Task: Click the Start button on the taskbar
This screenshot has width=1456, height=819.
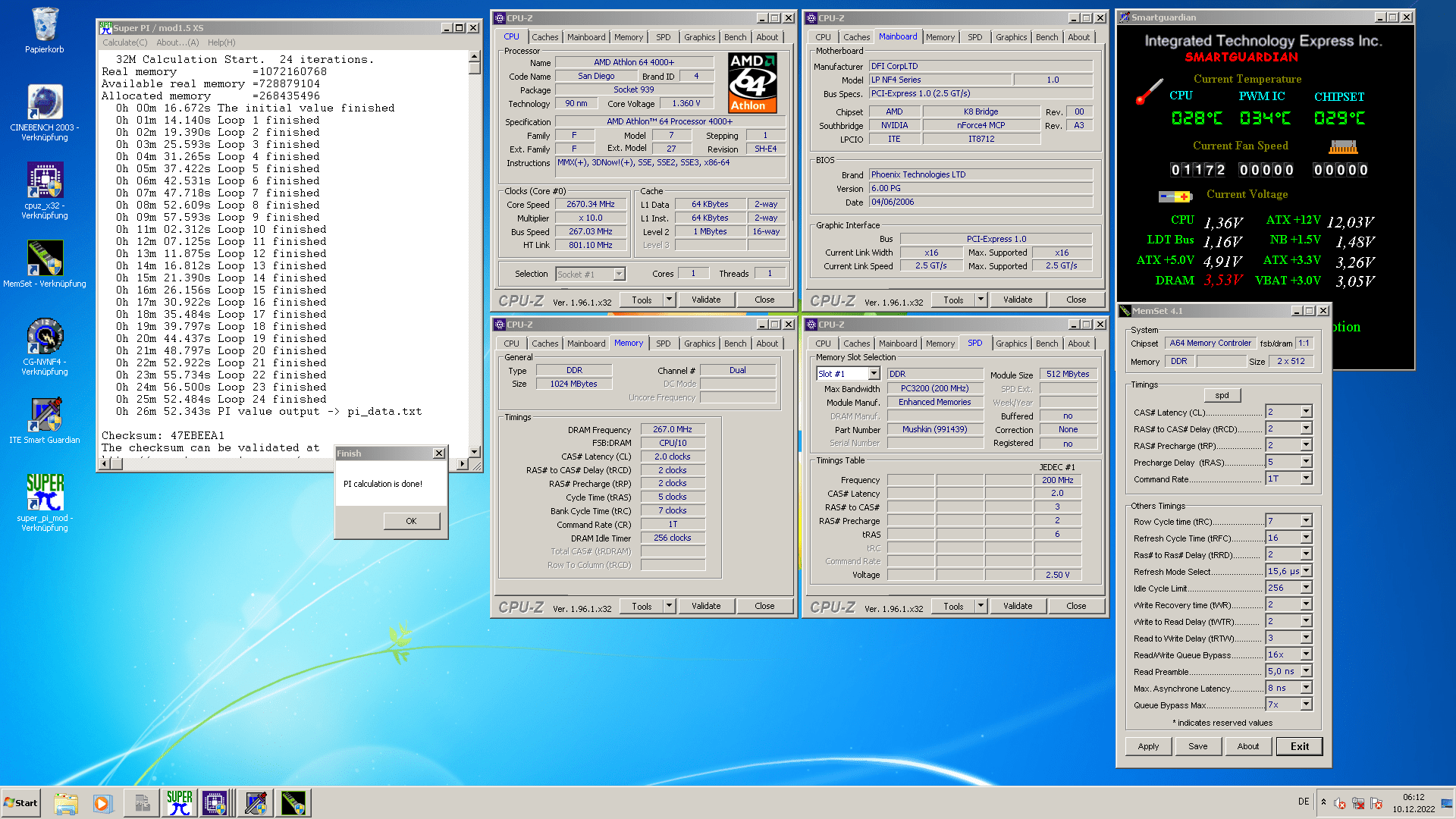Action: pos(21,803)
